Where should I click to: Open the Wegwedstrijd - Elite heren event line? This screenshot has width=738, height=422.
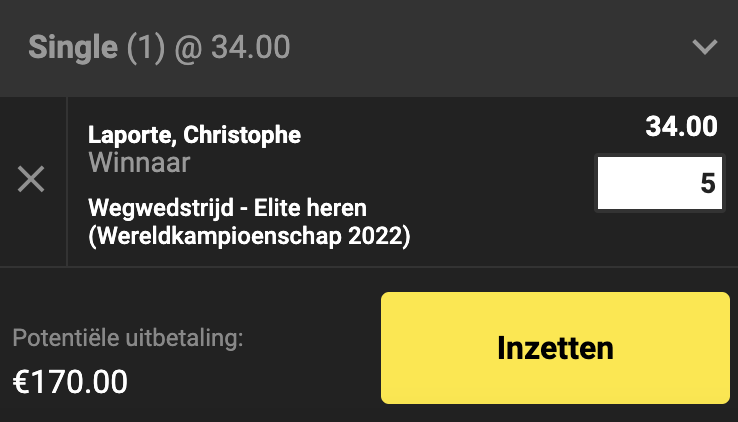pos(228,209)
